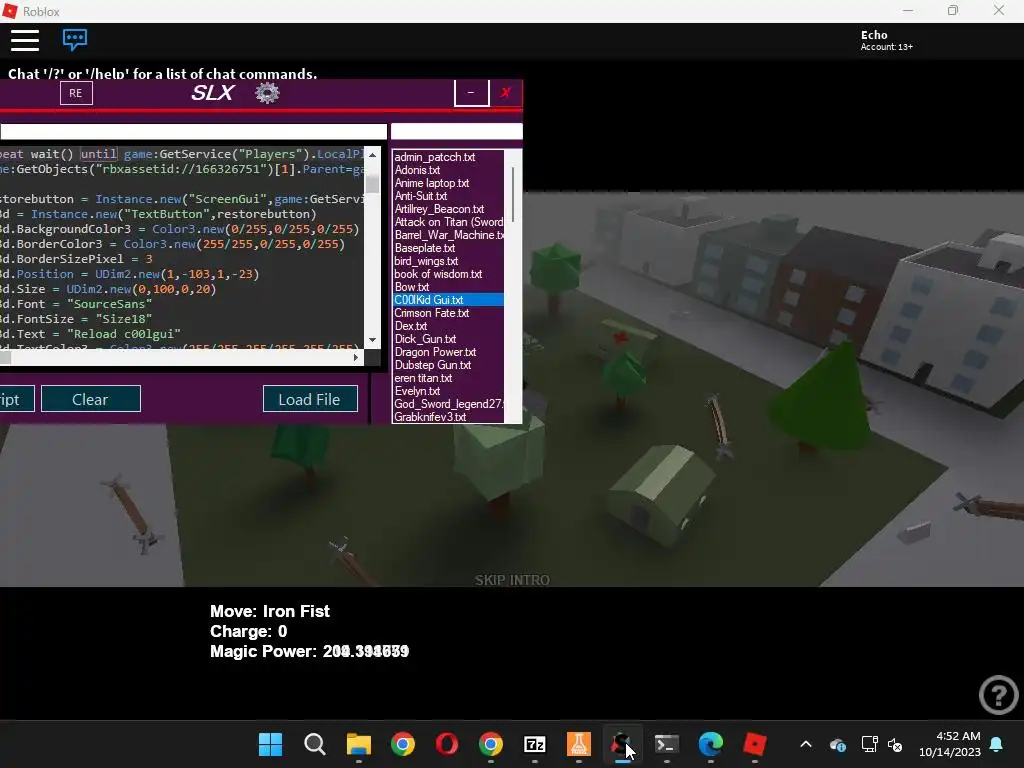The height and width of the screenshot is (768, 1024).
Task: Click the RE button in SLX
Action: coord(76,93)
